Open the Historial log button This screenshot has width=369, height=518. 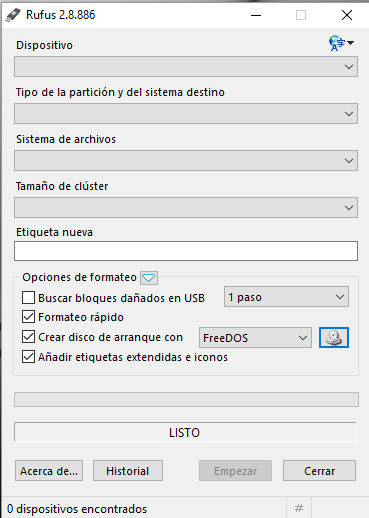click(x=128, y=471)
